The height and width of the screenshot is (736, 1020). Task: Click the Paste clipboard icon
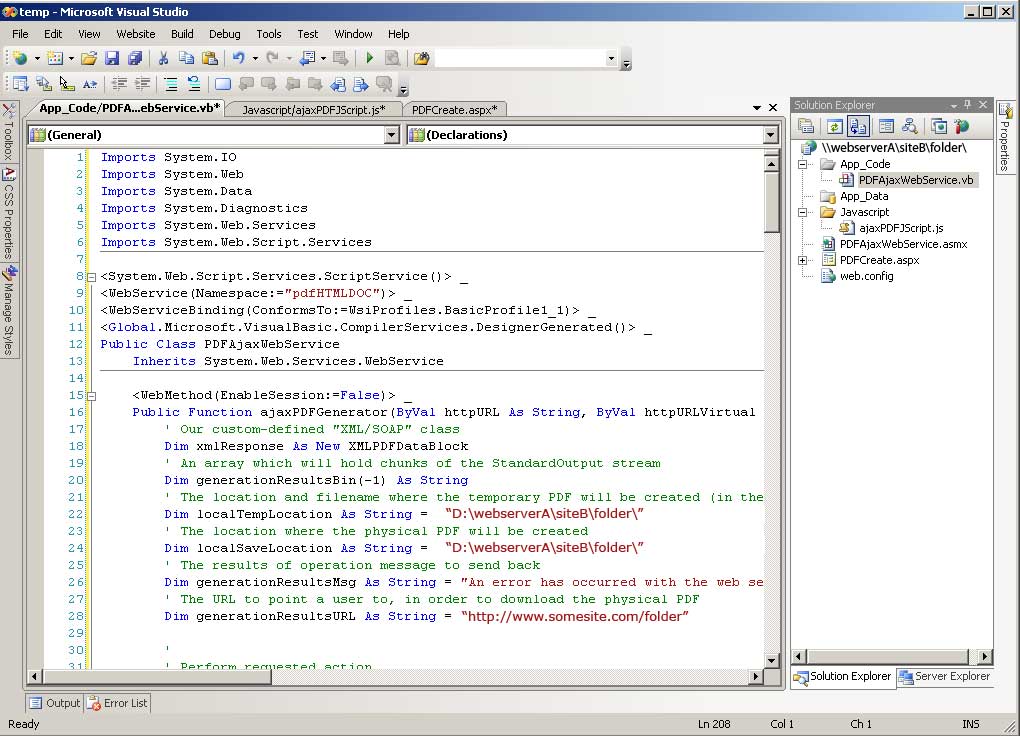(x=209, y=59)
